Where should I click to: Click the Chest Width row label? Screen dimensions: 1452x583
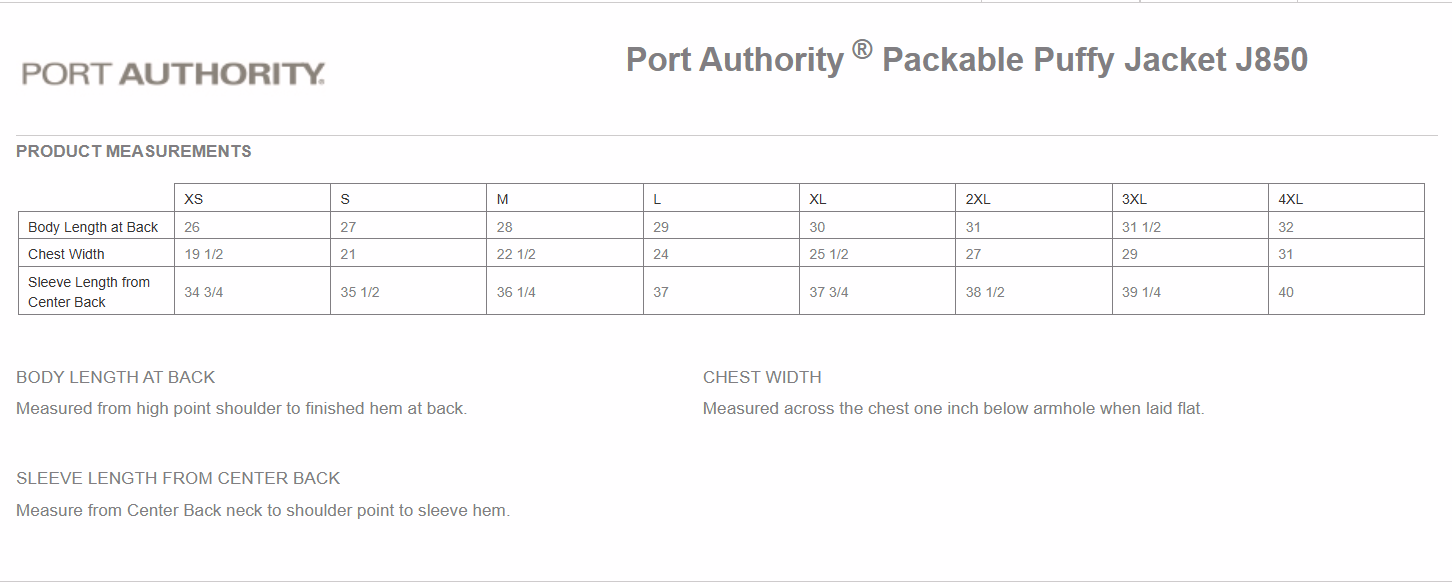66,254
